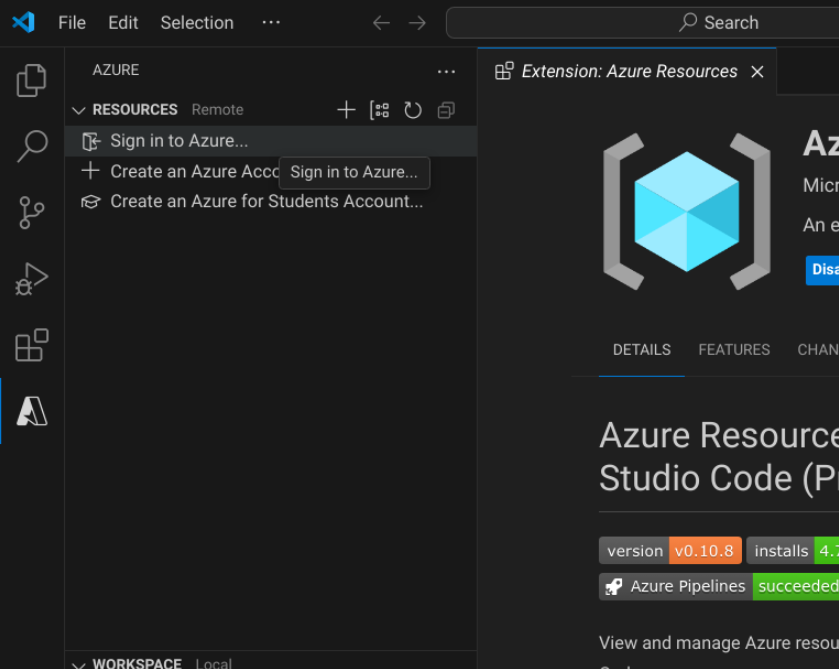Image resolution: width=839 pixels, height=669 pixels.
Task: Switch to the FEATURES tab
Action: click(734, 349)
